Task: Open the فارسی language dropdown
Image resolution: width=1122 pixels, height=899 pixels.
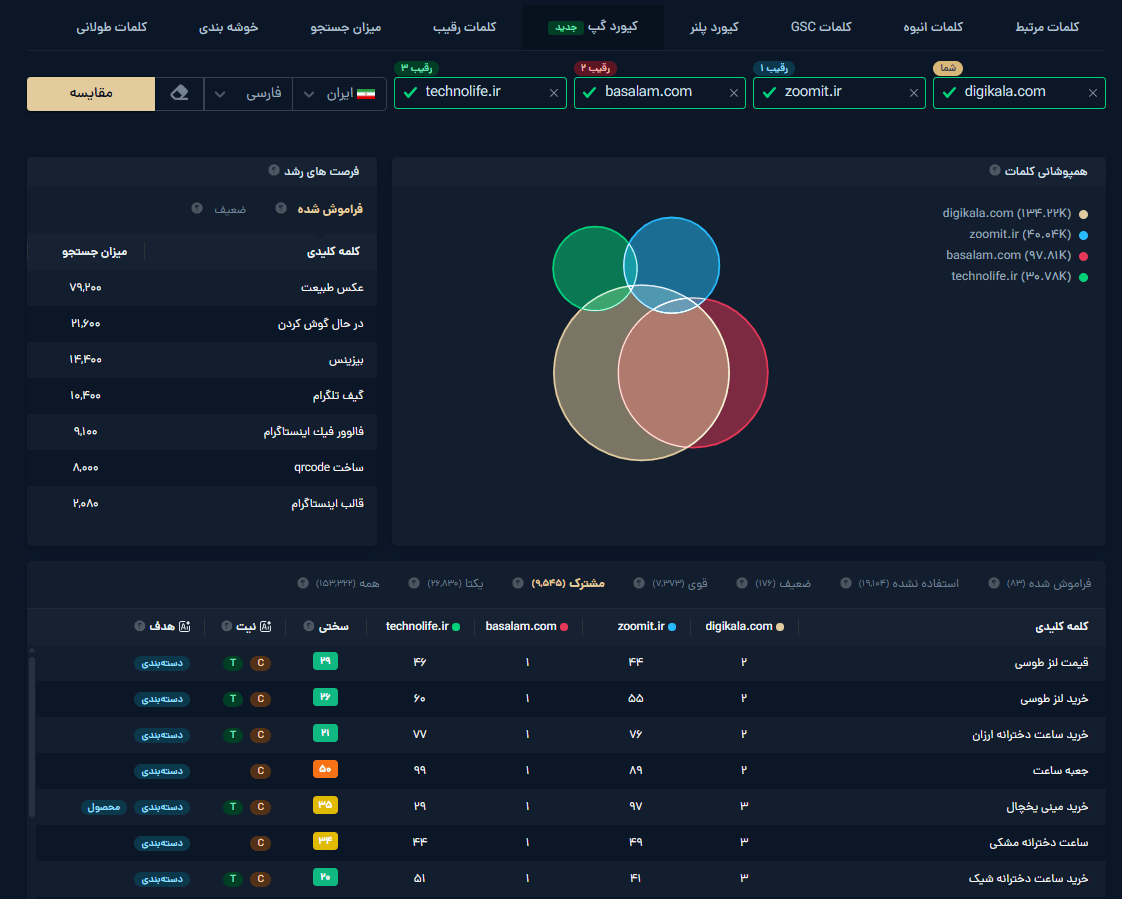Action: point(248,94)
